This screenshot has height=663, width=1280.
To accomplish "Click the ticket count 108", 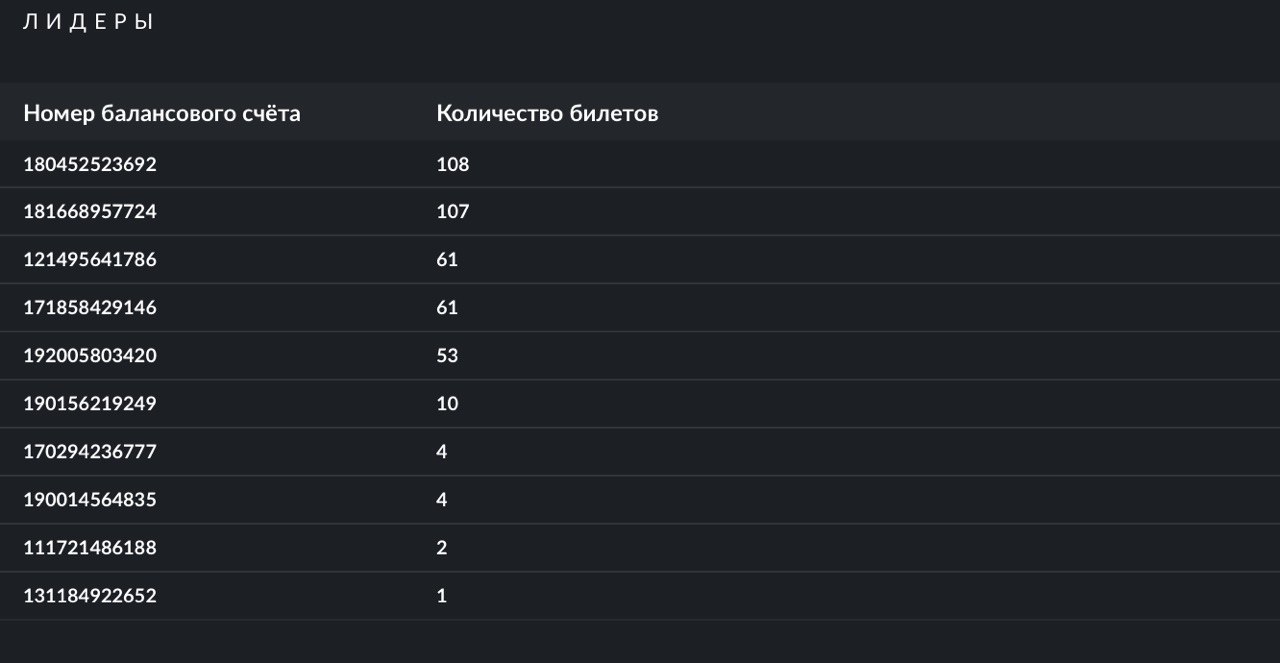I will point(453,164).
